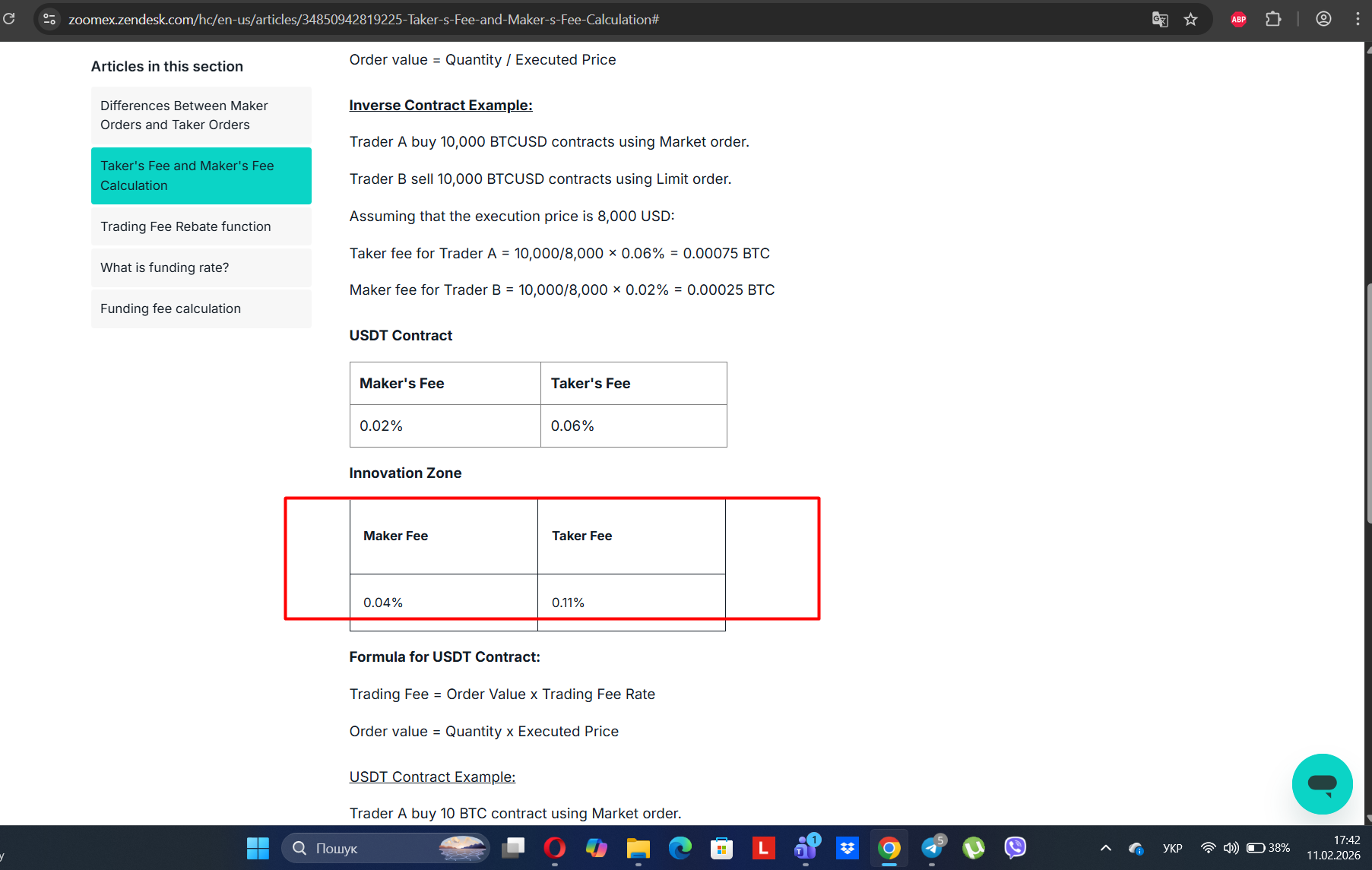This screenshot has height=870, width=1372.
Task: Click the USDT Contract Taker's Fee header cell
Action: click(x=634, y=383)
